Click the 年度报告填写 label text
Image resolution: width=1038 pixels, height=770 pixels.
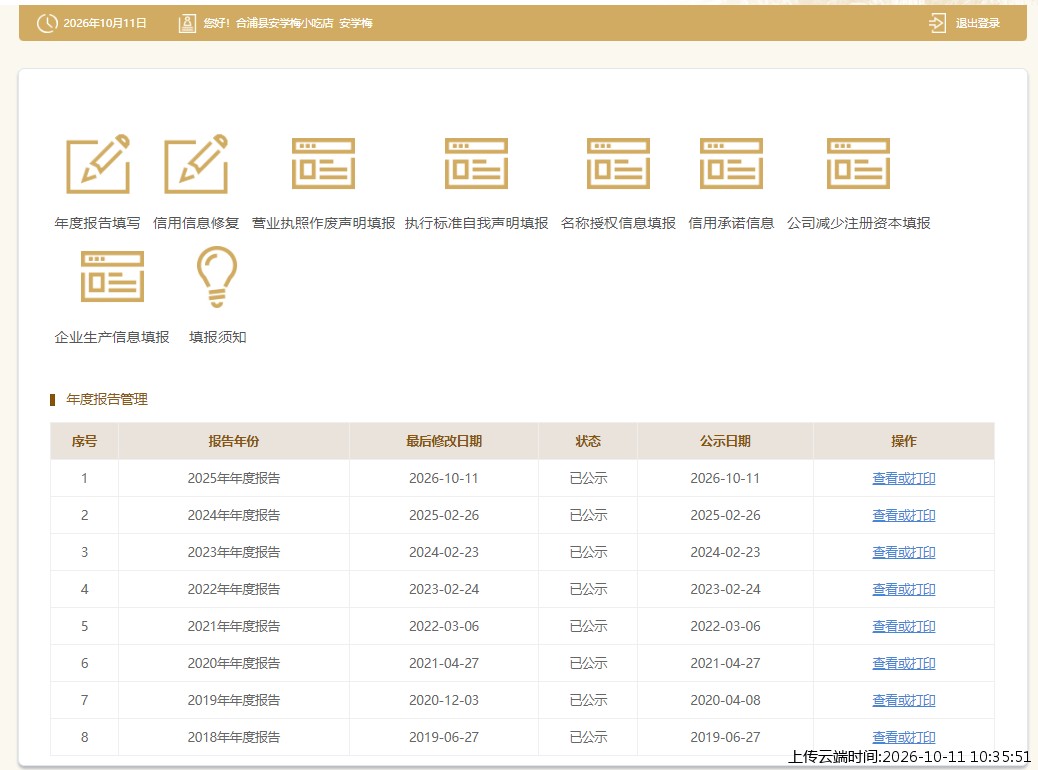tap(97, 223)
